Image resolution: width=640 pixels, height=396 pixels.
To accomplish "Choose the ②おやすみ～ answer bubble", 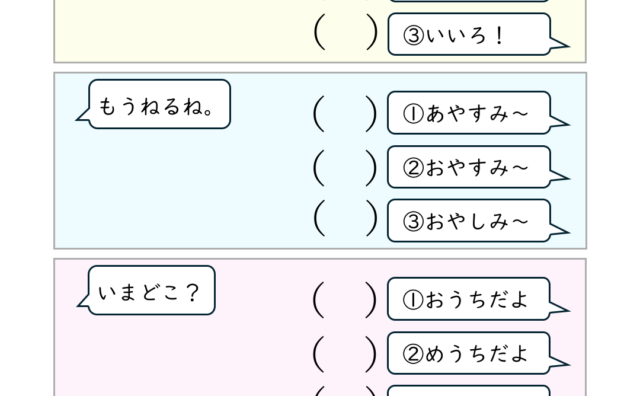I will tap(469, 167).
